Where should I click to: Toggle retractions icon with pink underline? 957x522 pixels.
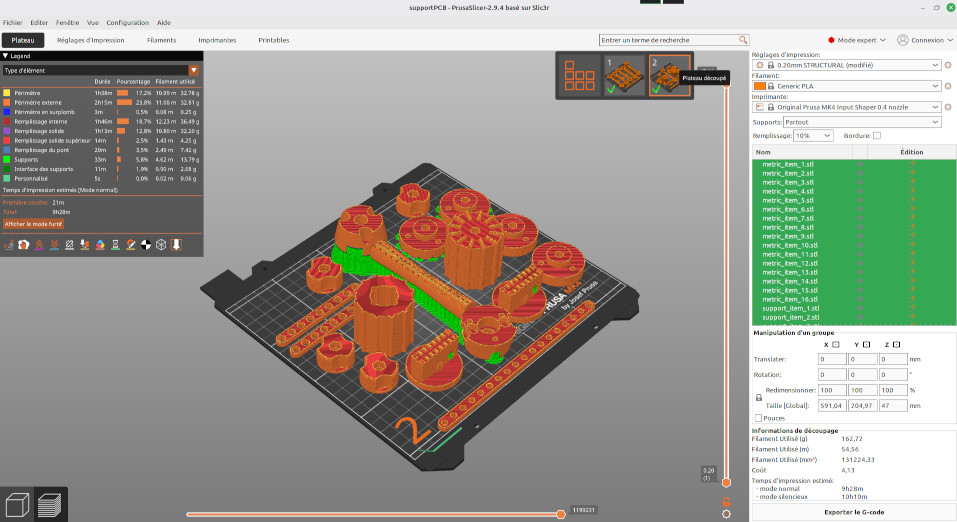pos(39,245)
